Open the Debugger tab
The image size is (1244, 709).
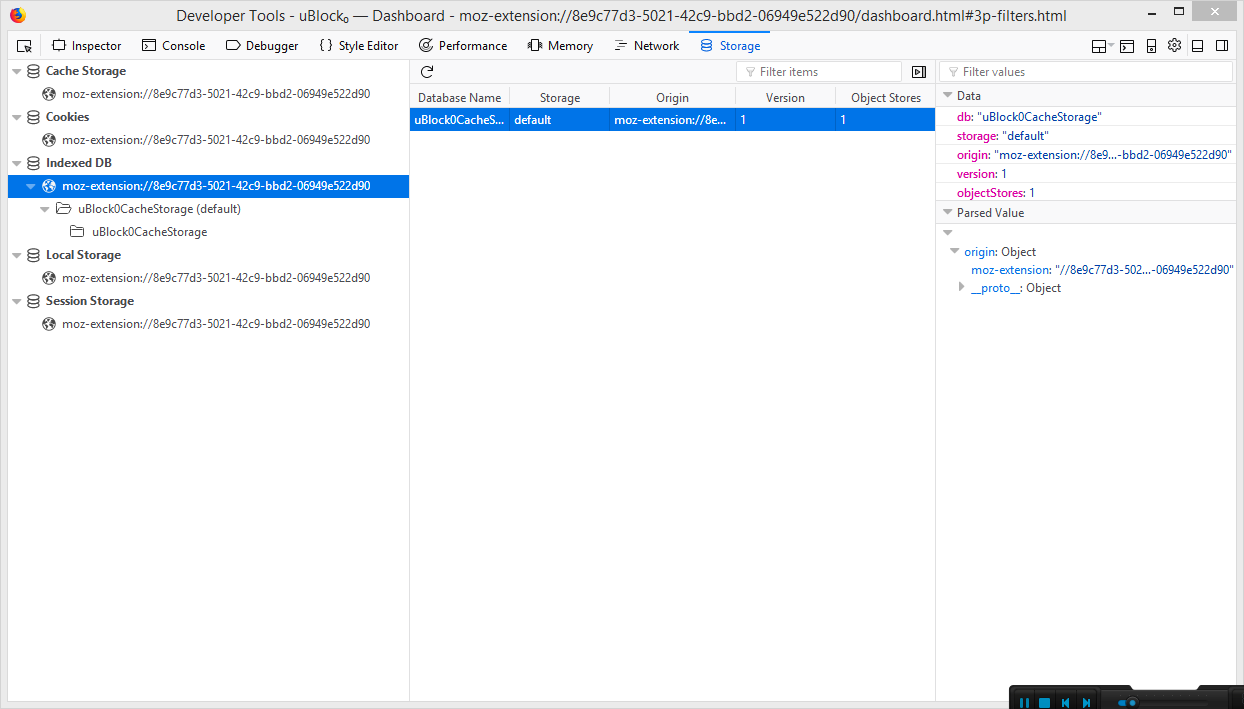(x=262, y=46)
